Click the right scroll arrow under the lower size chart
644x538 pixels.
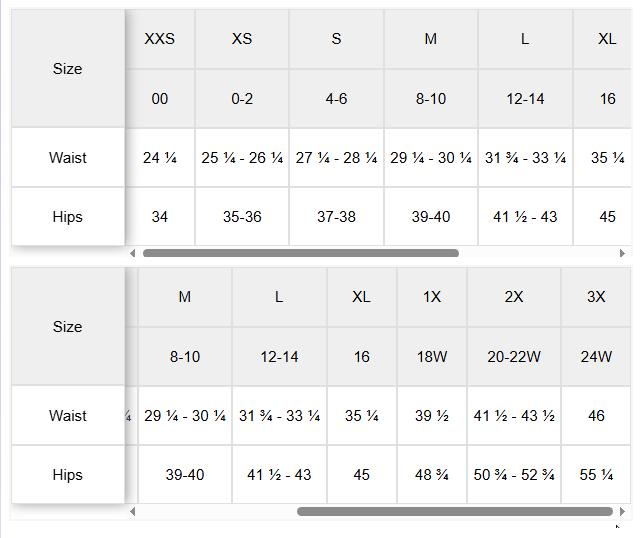pos(622,511)
